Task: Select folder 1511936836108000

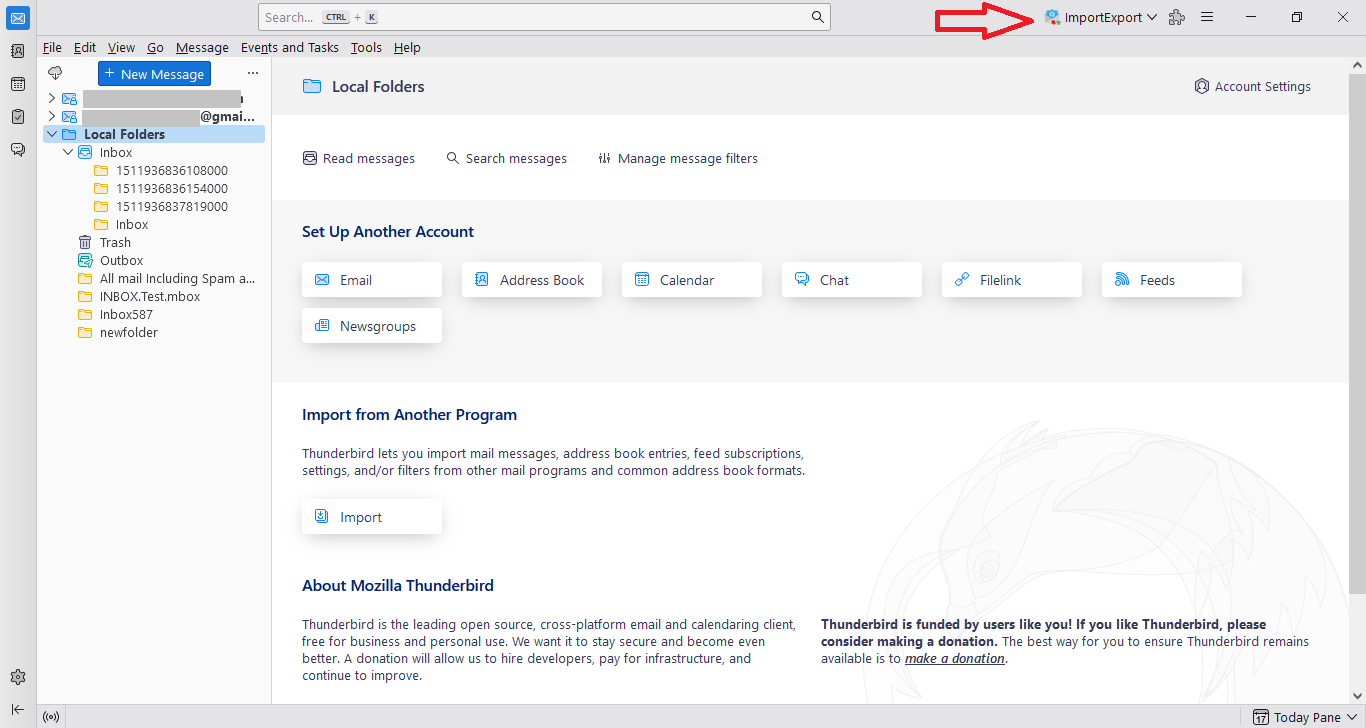Action: [172, 170]
